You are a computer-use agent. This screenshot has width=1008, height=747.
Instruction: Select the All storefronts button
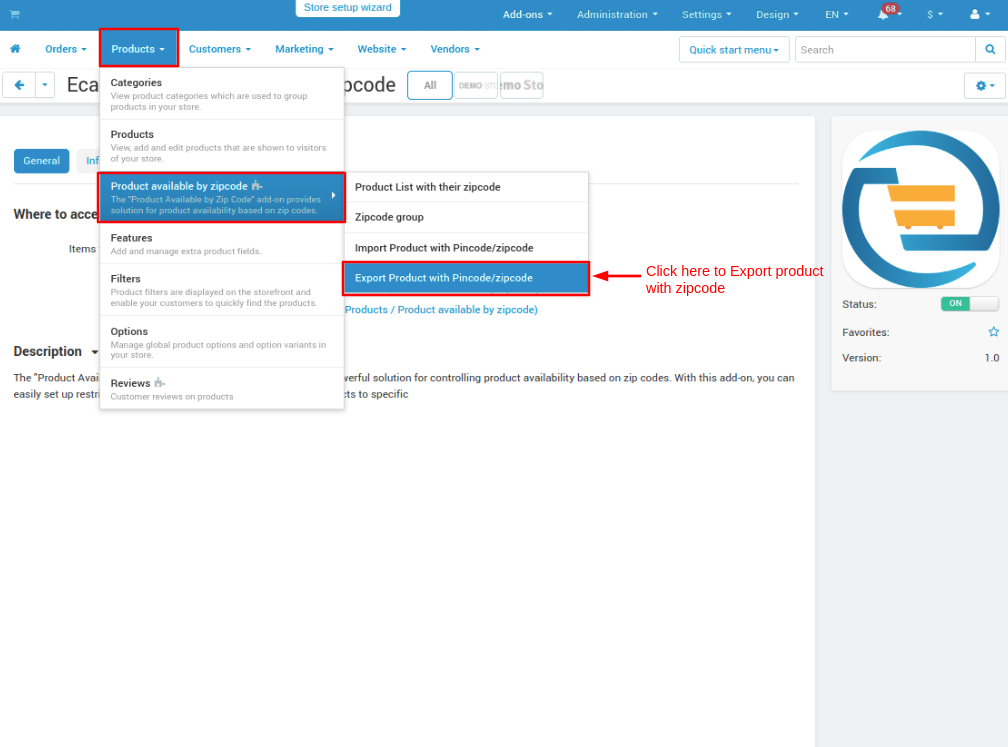pyautogui.click(x=429, y=85)
